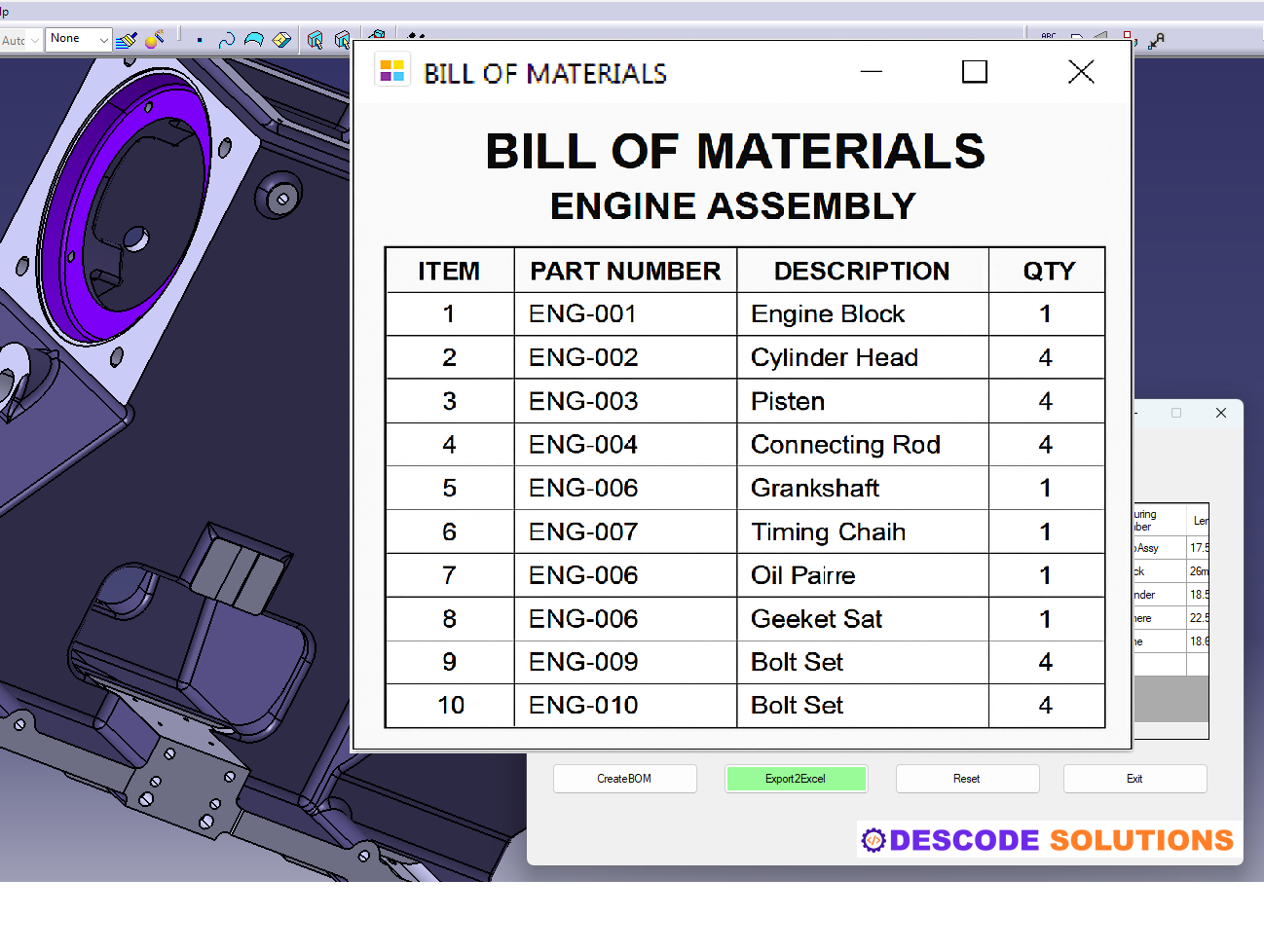Click the BILL OF MATERIALS window icon
This screenshot has width=1264, height=952.
tap(392, 70)
